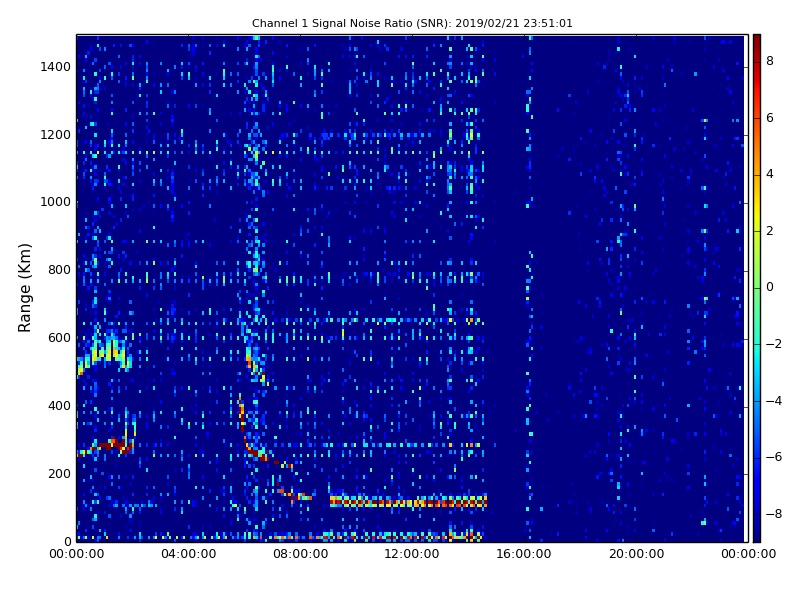
Task: Click the y-axis tick label 1200
Action: (x=56, y=135)
